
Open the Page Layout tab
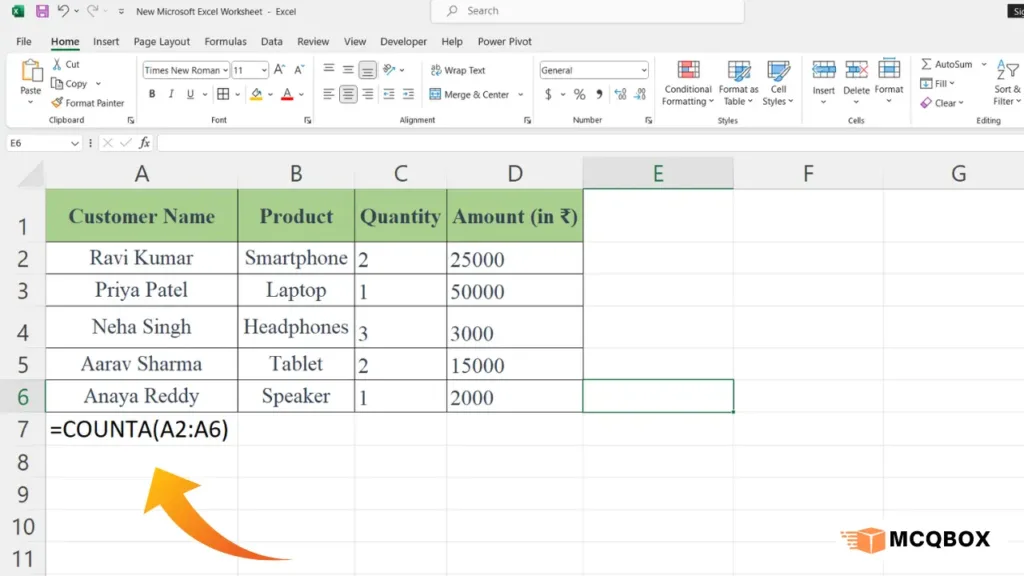[161, 42]
